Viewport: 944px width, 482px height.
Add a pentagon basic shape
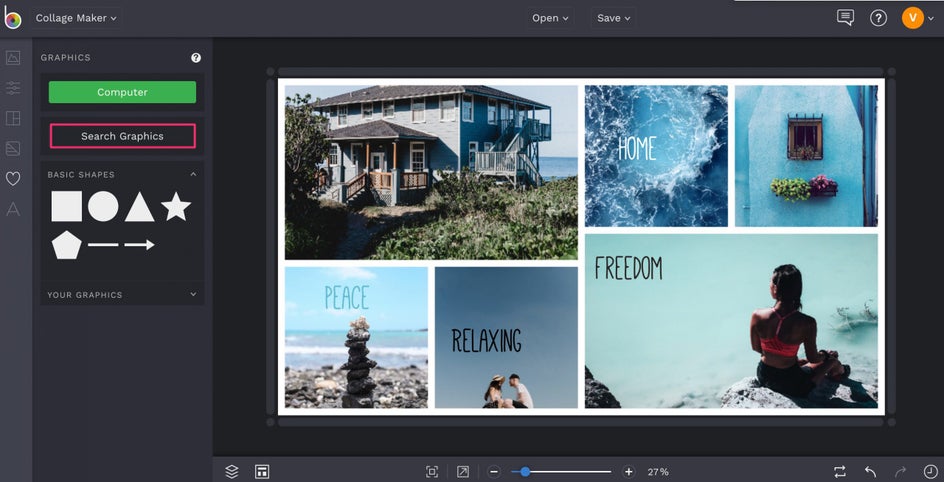tap(66, 244)
